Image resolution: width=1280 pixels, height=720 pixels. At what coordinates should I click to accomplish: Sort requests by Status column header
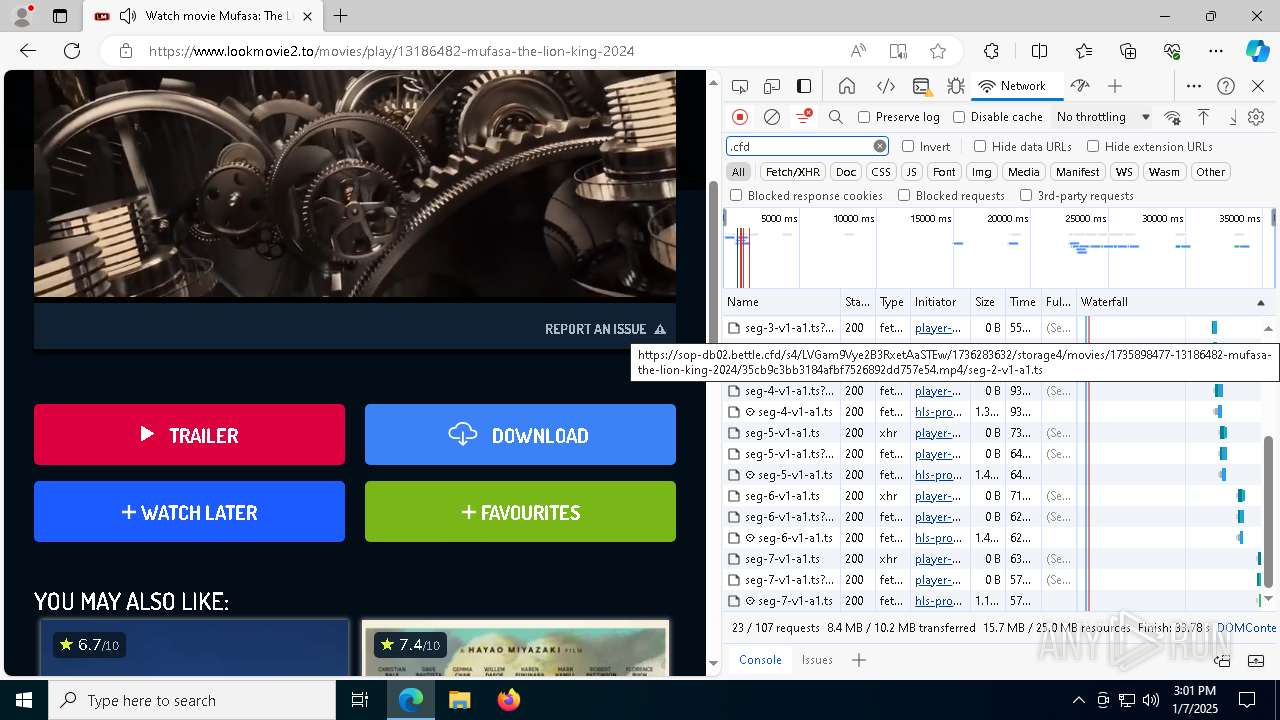click(857, 302)
